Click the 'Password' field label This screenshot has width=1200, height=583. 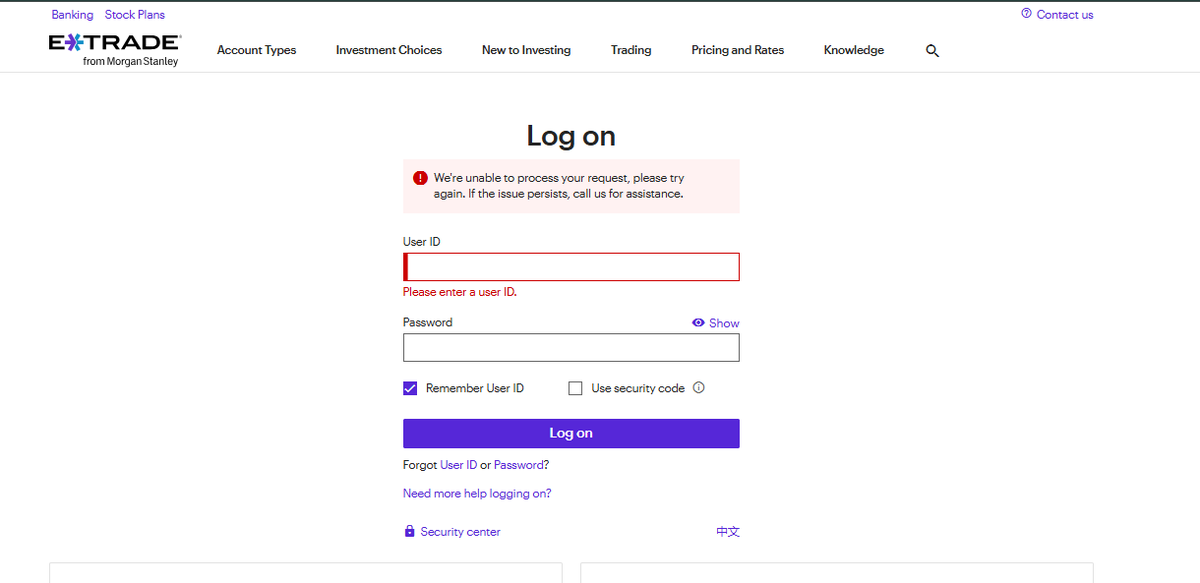(x=427, y=322)
